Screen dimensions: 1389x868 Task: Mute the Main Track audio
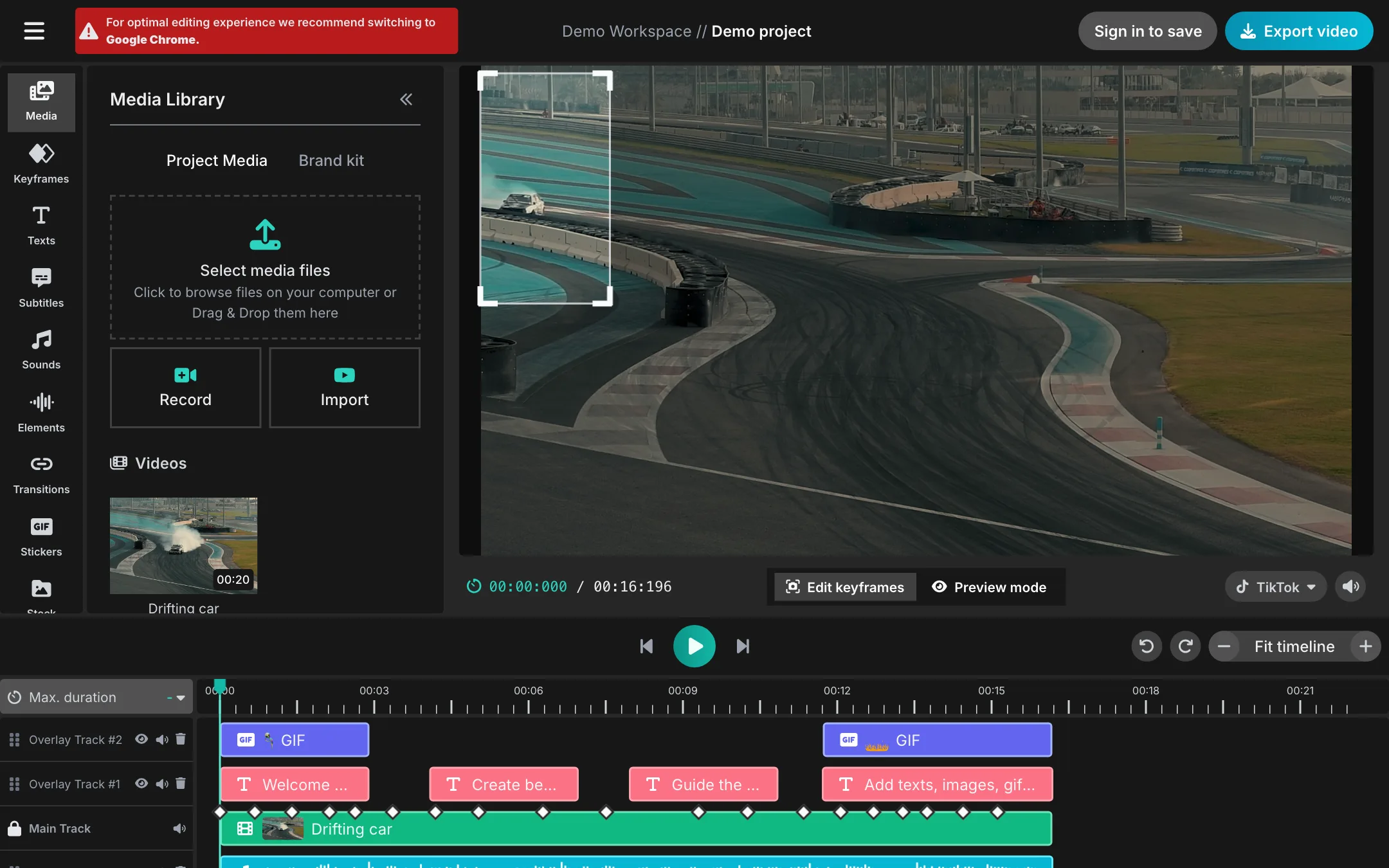[x=179, y=829]
